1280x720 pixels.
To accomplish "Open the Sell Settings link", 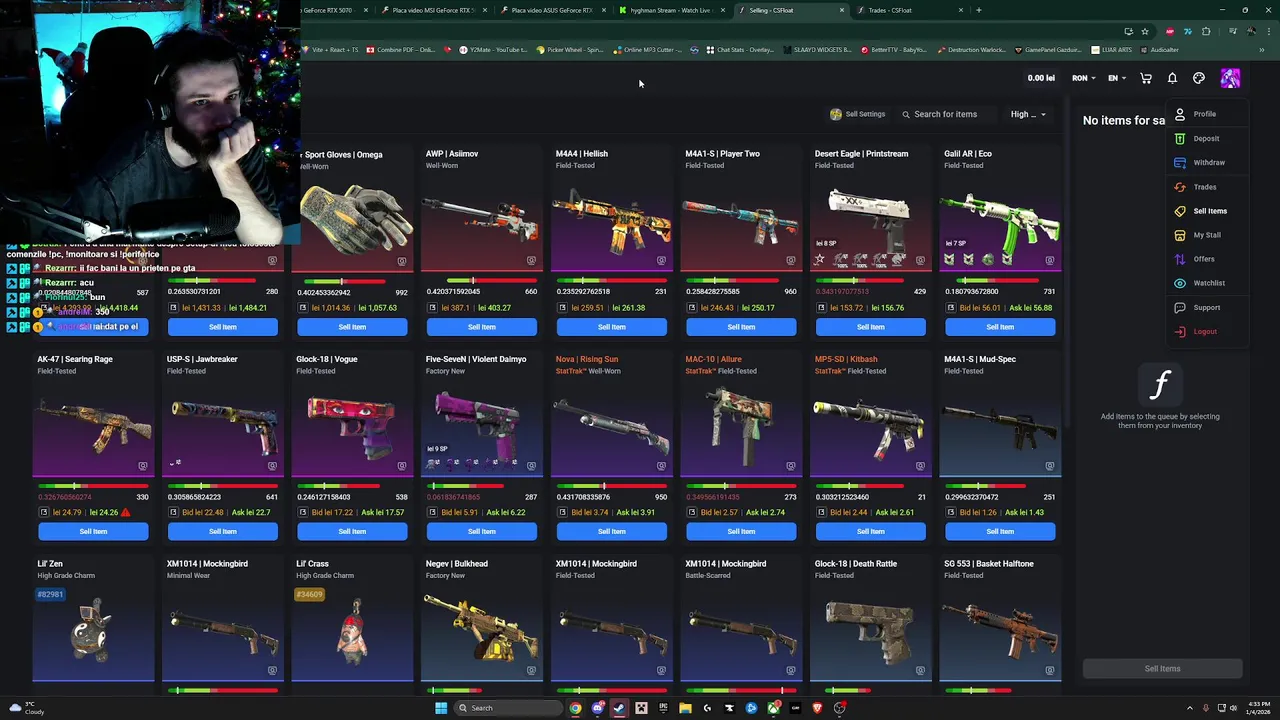I will (x=857, y=114).
